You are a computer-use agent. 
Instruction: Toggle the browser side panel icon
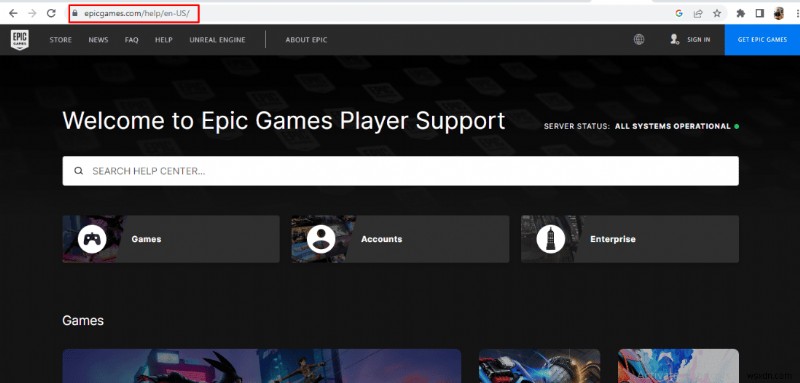click(760, 14)
